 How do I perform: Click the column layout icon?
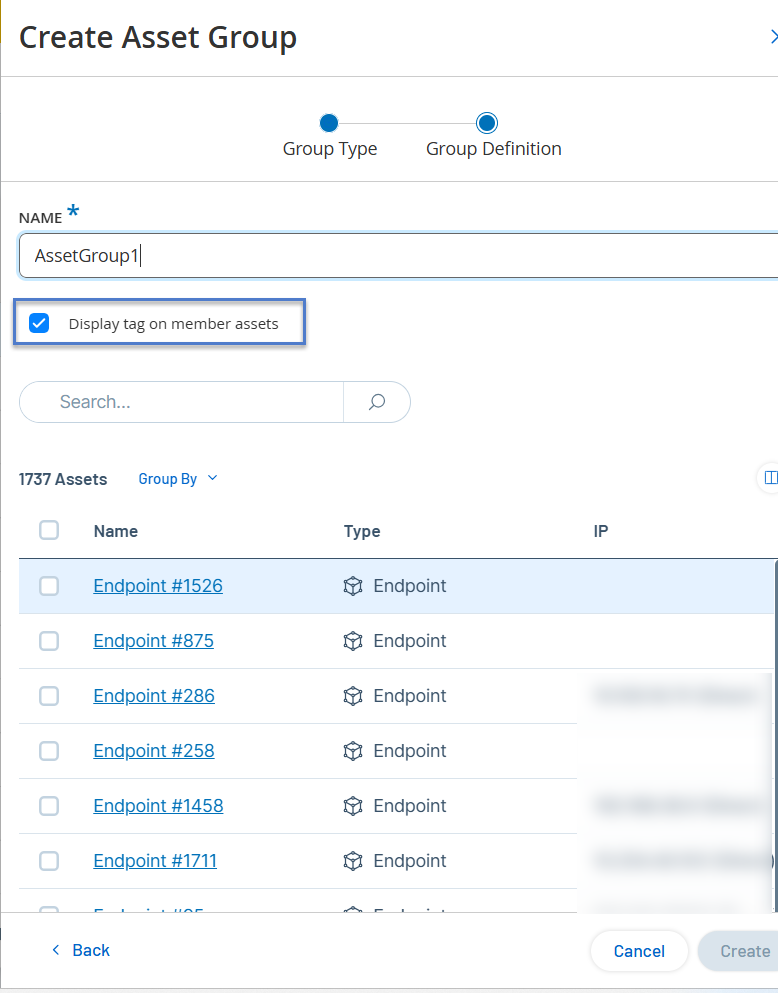coord(769,478)
